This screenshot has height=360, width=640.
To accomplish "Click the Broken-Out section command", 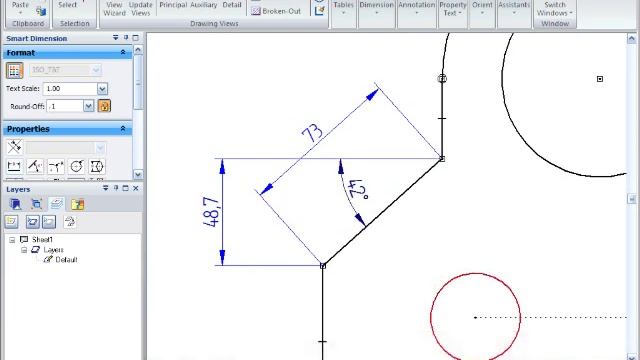I will (x=276, y=11).
